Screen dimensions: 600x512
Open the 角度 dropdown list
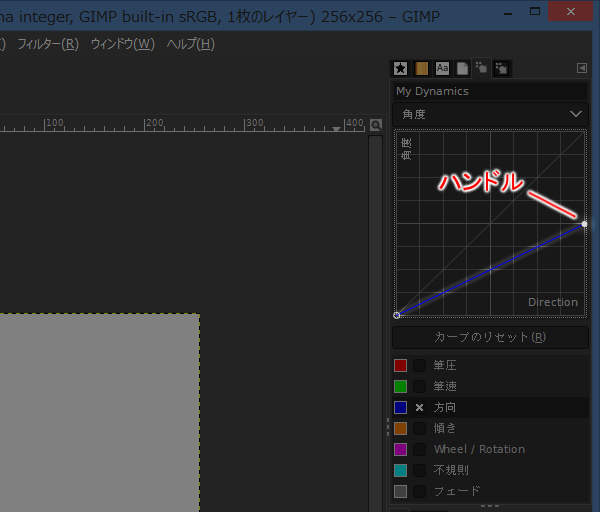(489, 114)
